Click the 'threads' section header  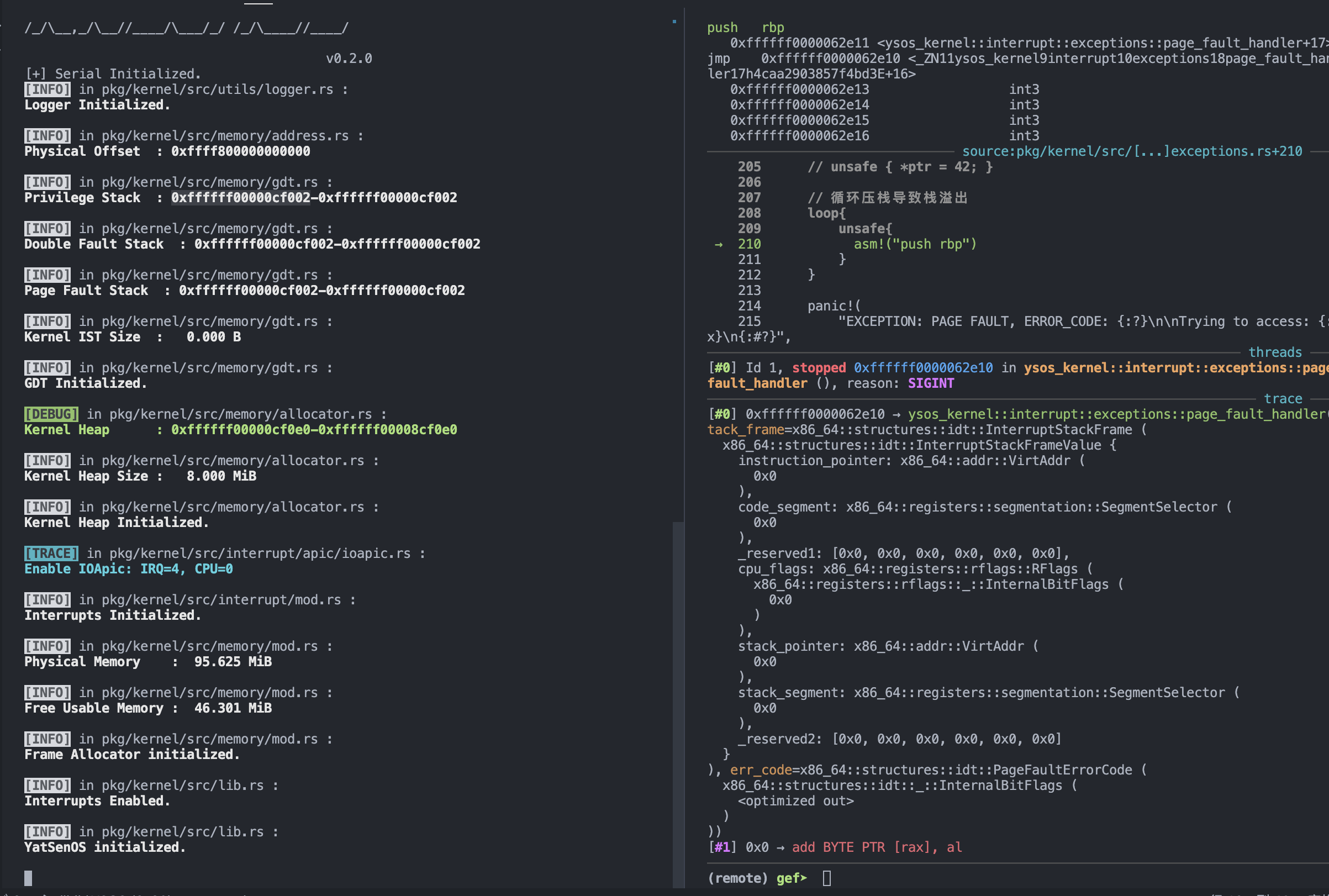1275,352
